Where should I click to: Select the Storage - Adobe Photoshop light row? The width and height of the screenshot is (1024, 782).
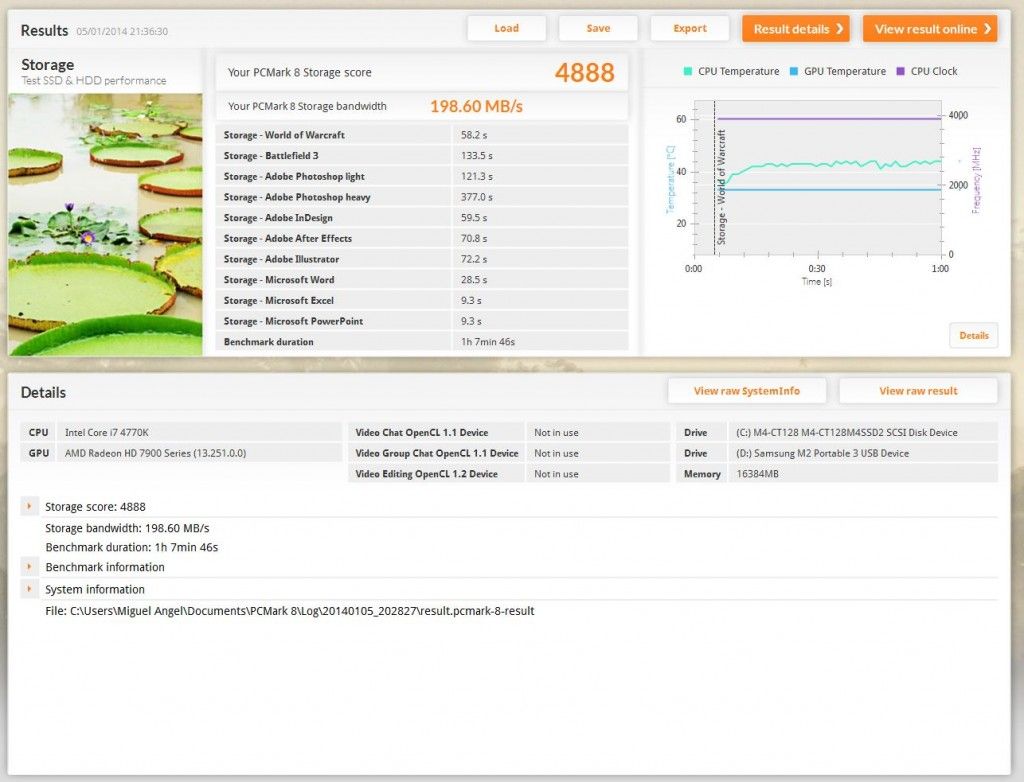click(x=422, y=176)
